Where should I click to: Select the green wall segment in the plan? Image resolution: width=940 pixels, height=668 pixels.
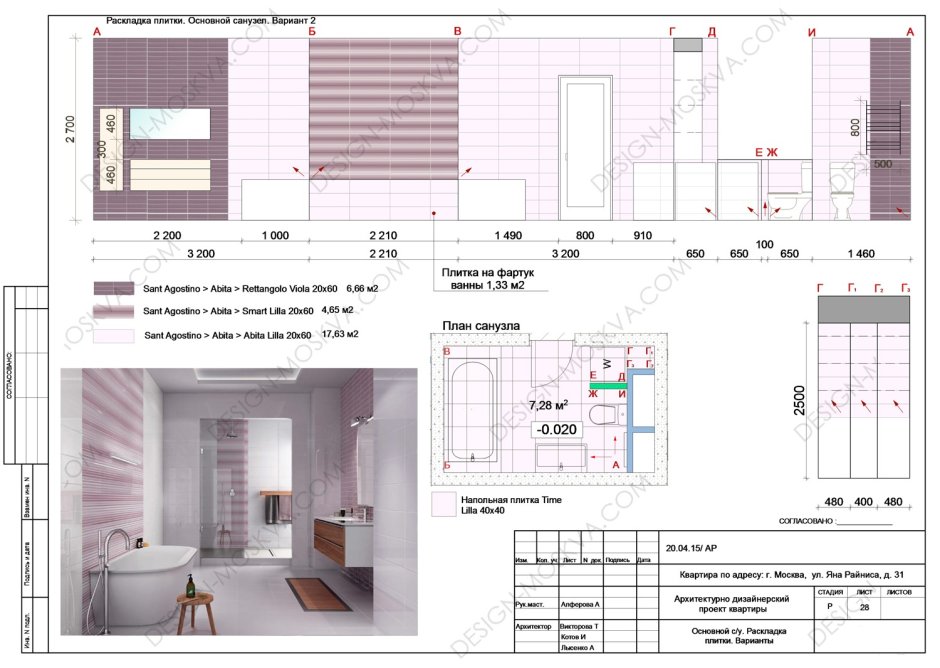point(607,384)
